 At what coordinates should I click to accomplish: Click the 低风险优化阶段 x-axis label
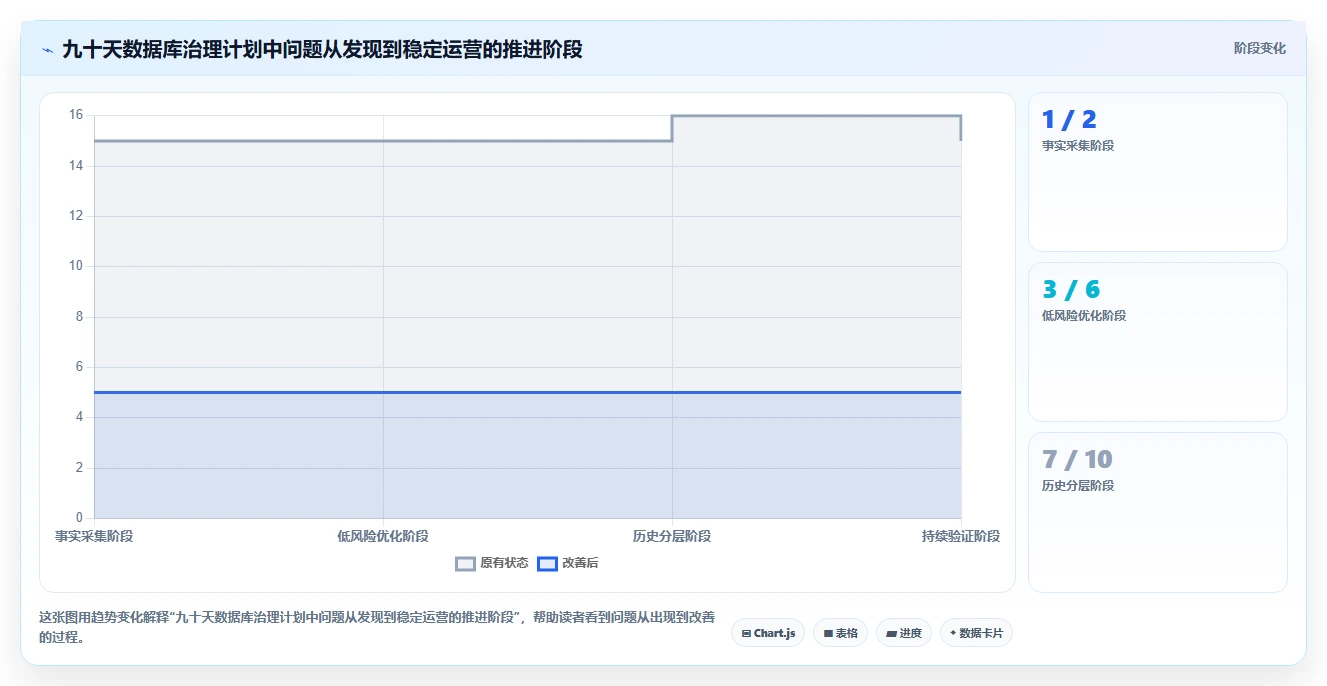(383, 536)
